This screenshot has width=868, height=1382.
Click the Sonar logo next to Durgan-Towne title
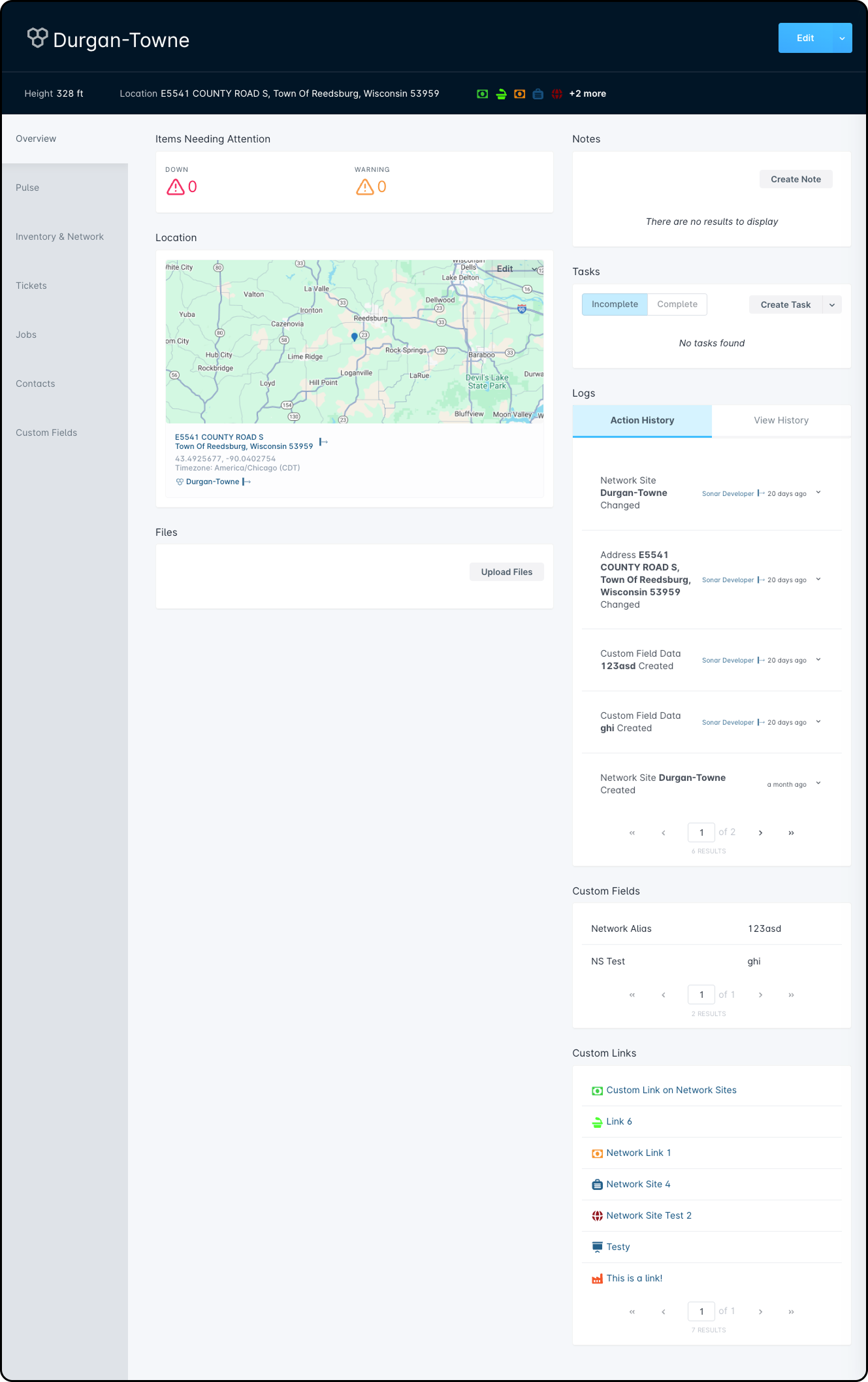(x=37, y=38)
